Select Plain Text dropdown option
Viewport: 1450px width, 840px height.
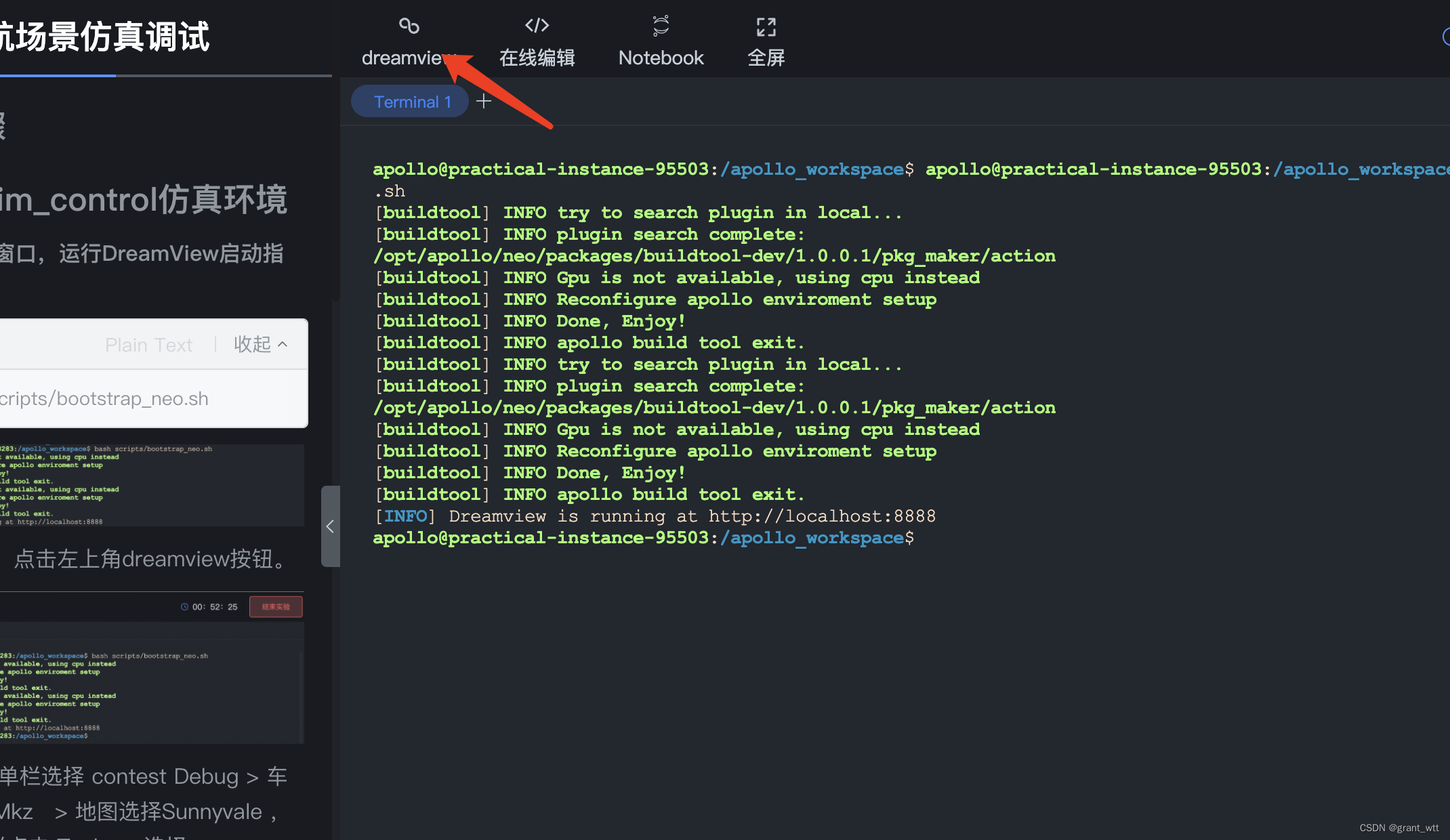coord(148,345)
